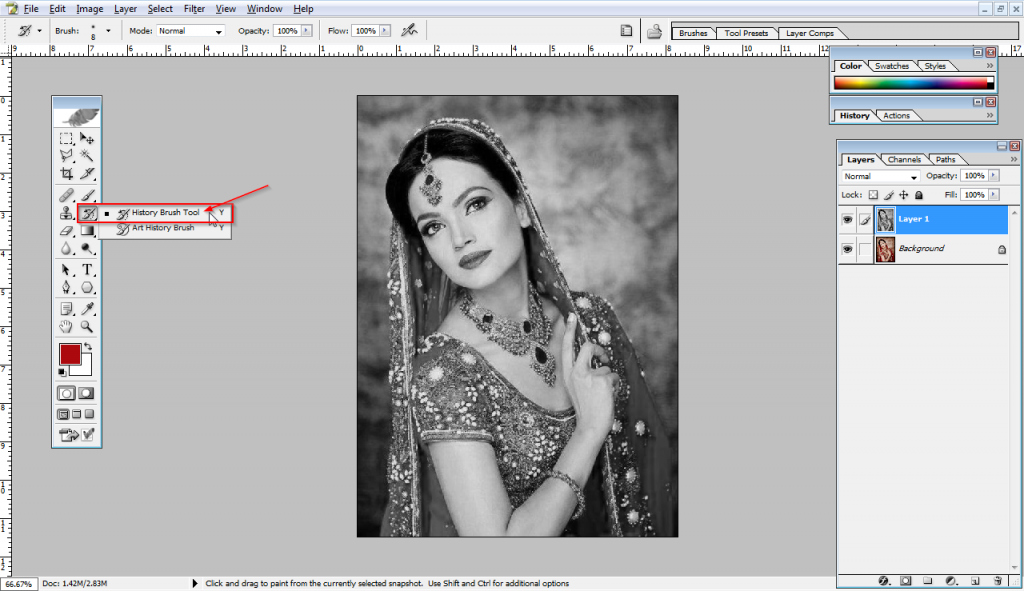Select the Type tool

87,270
